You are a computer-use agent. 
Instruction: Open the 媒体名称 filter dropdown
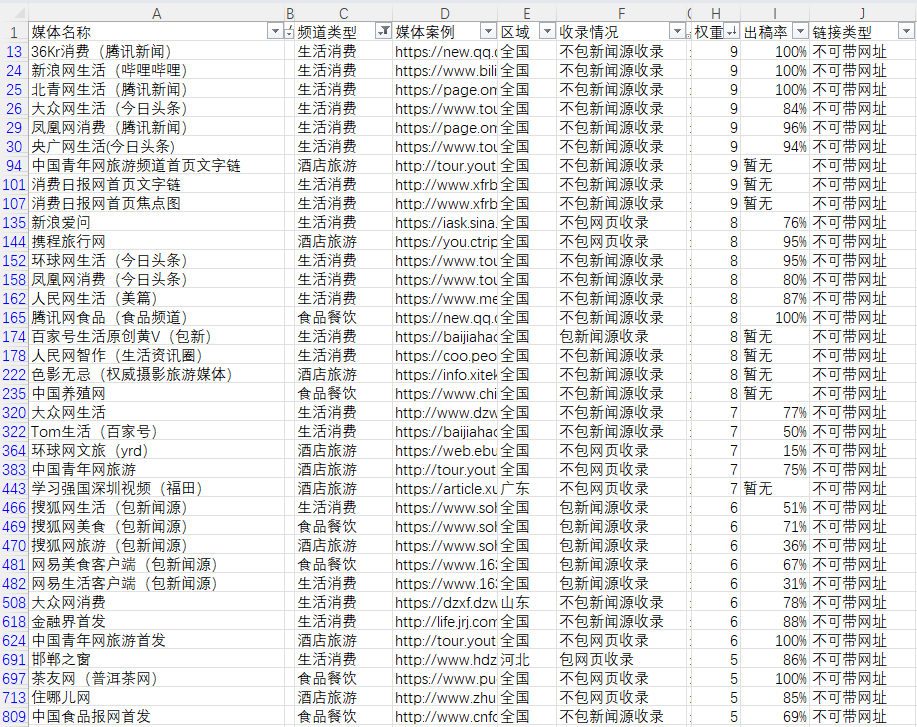(x=275, y=32)
